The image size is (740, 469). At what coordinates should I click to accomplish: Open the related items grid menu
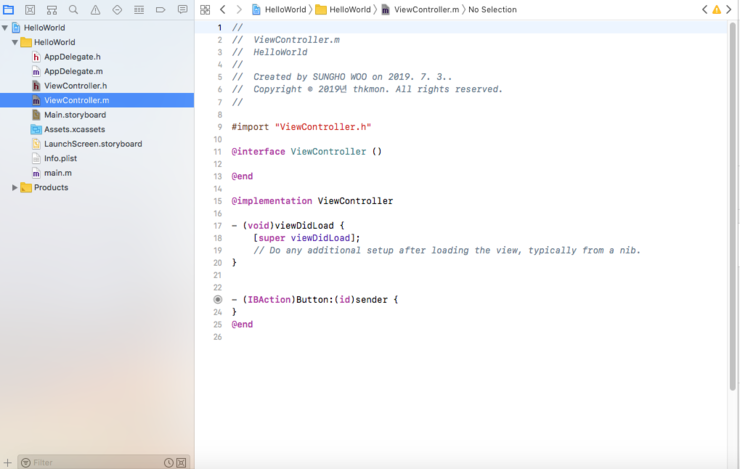click(205, 9)
